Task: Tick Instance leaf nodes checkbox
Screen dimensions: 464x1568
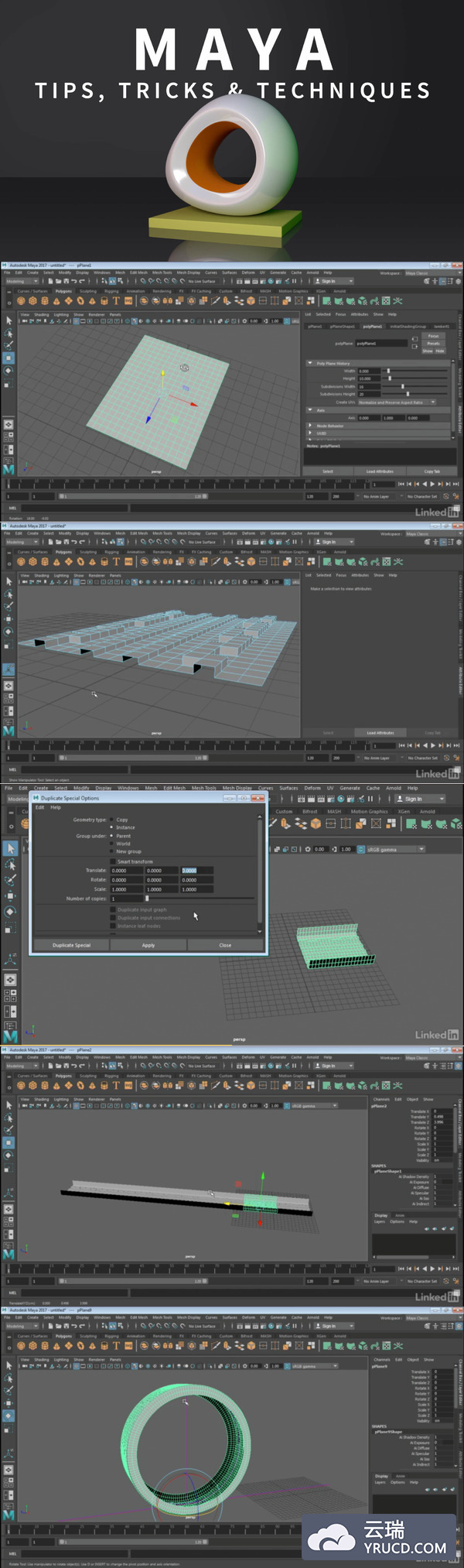Action: tap(113, 926)
